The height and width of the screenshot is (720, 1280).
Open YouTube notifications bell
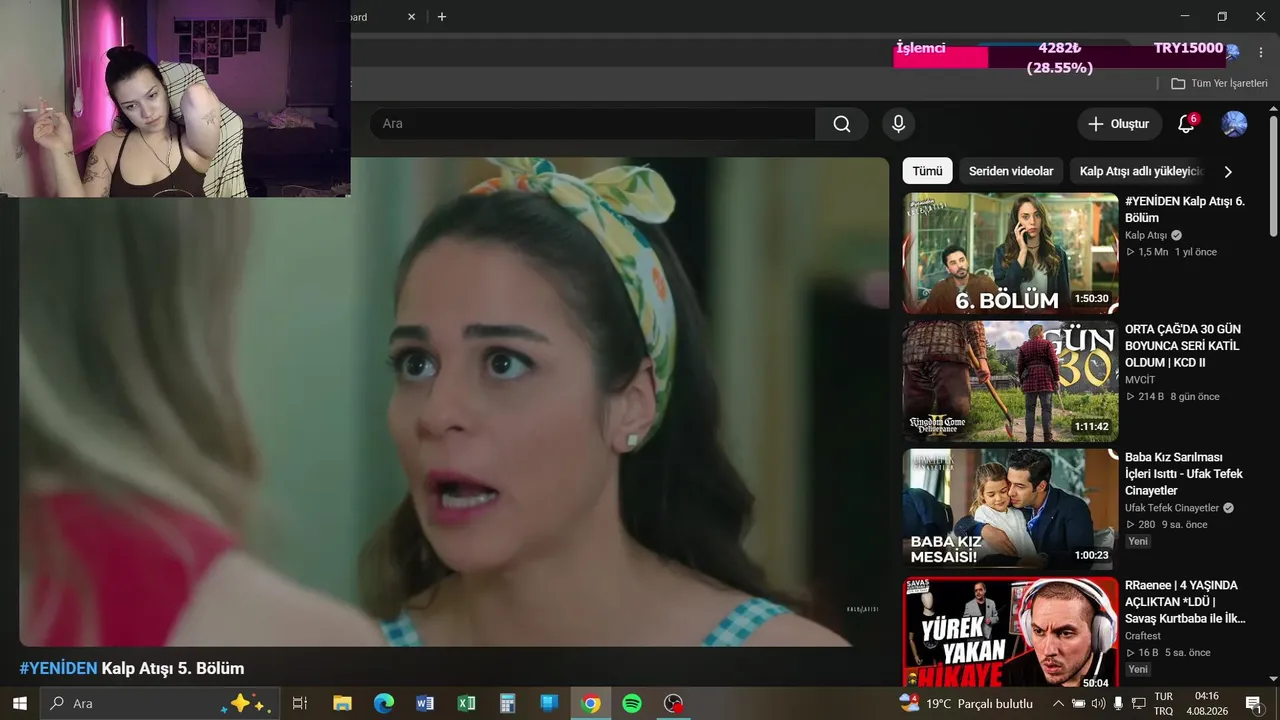[1186, 124]
